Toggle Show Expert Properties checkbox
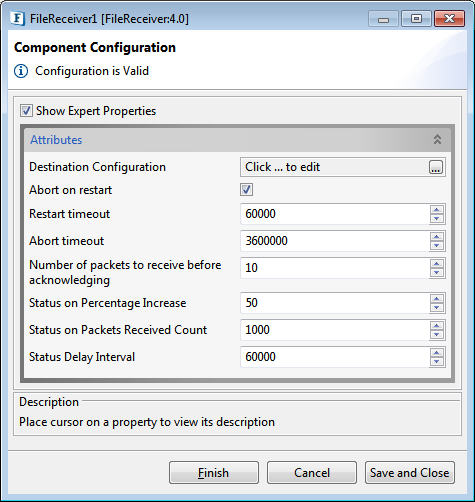This screenshot has width=475, height=502. (x=26, y=111)
